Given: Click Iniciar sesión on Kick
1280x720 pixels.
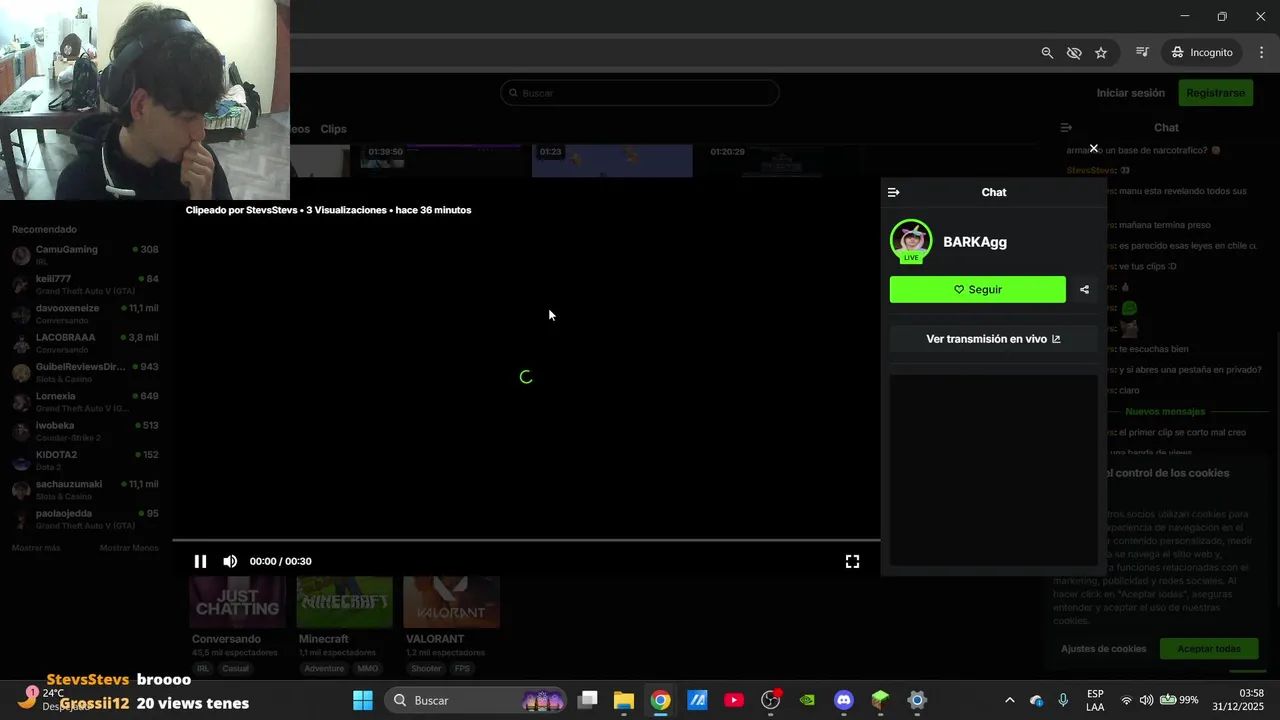Looking at the screenshot, I should (x=1130, y=93).
